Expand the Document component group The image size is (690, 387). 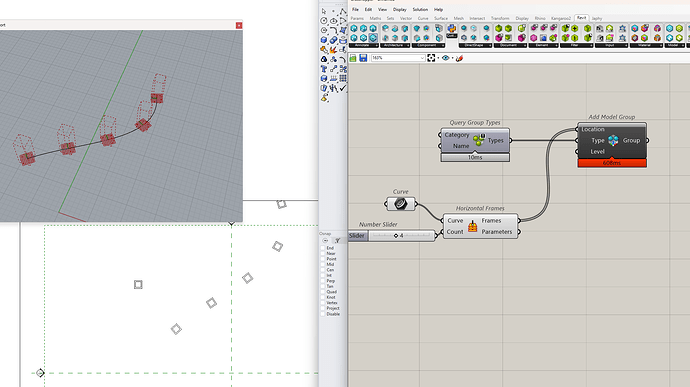pyautogui.click(x=510, y=45)
